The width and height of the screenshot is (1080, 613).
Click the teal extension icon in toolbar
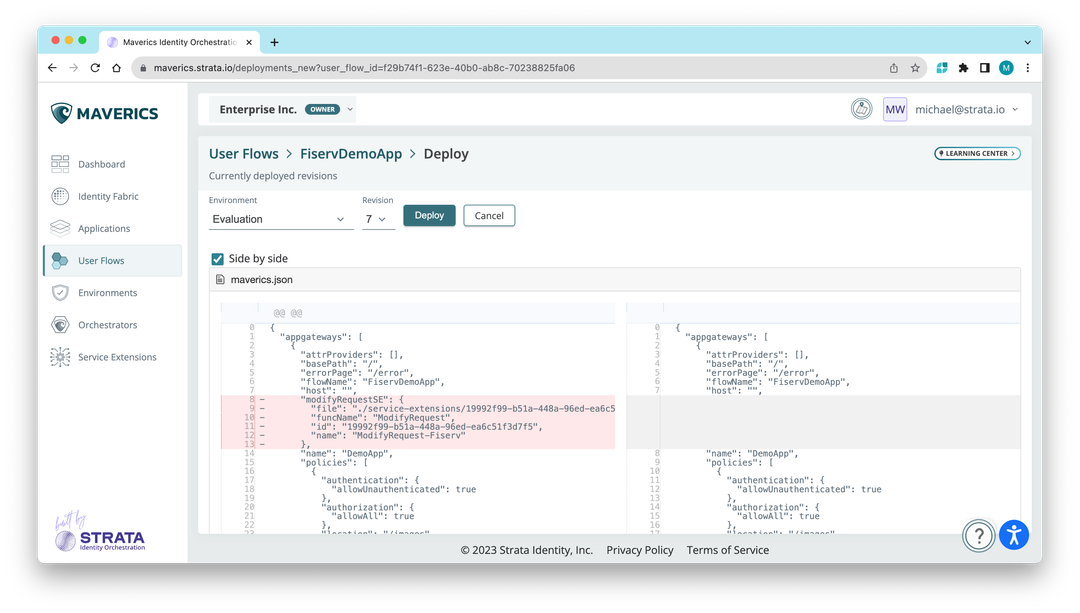[942, 67]
